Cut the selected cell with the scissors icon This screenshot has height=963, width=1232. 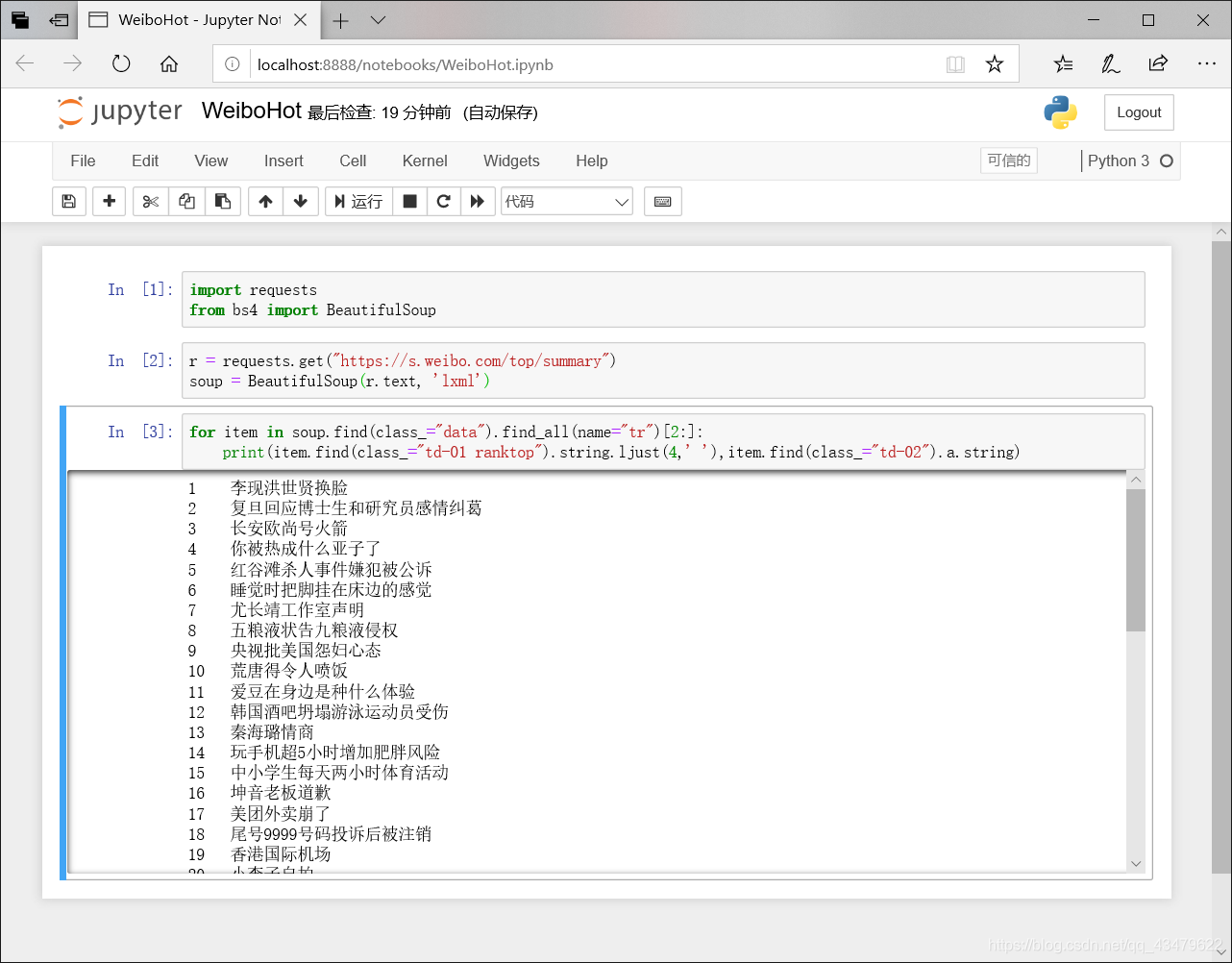(x=151, y=201)
